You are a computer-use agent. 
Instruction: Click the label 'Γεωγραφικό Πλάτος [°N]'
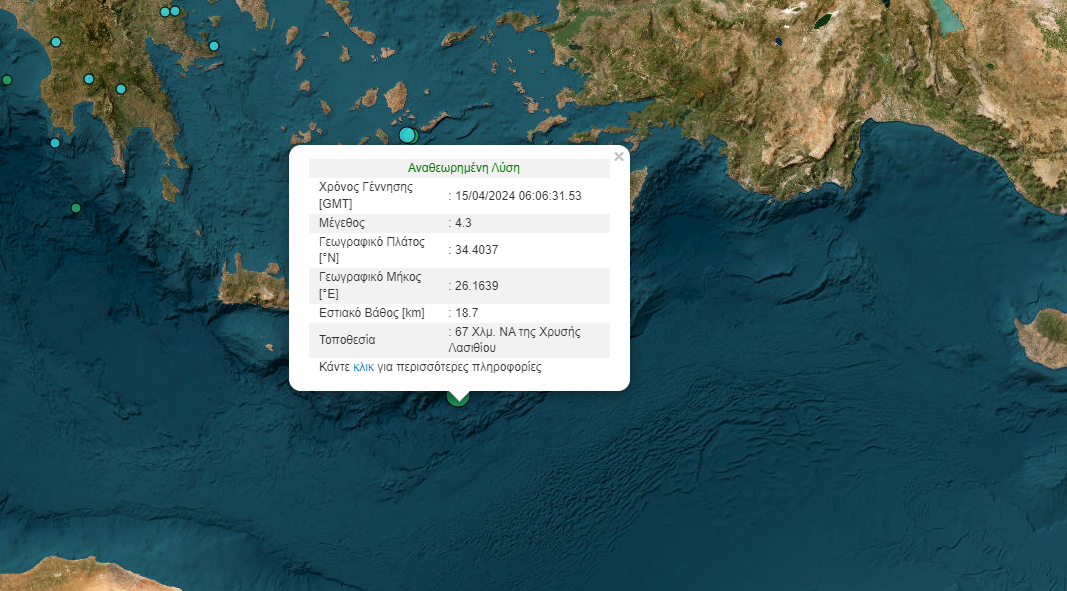[372, 250]
